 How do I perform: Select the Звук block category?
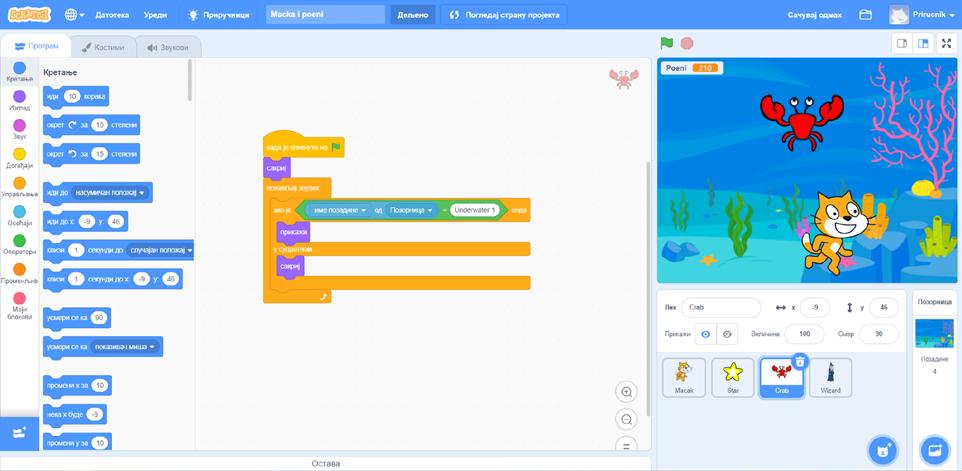click(x=20, y=129)
